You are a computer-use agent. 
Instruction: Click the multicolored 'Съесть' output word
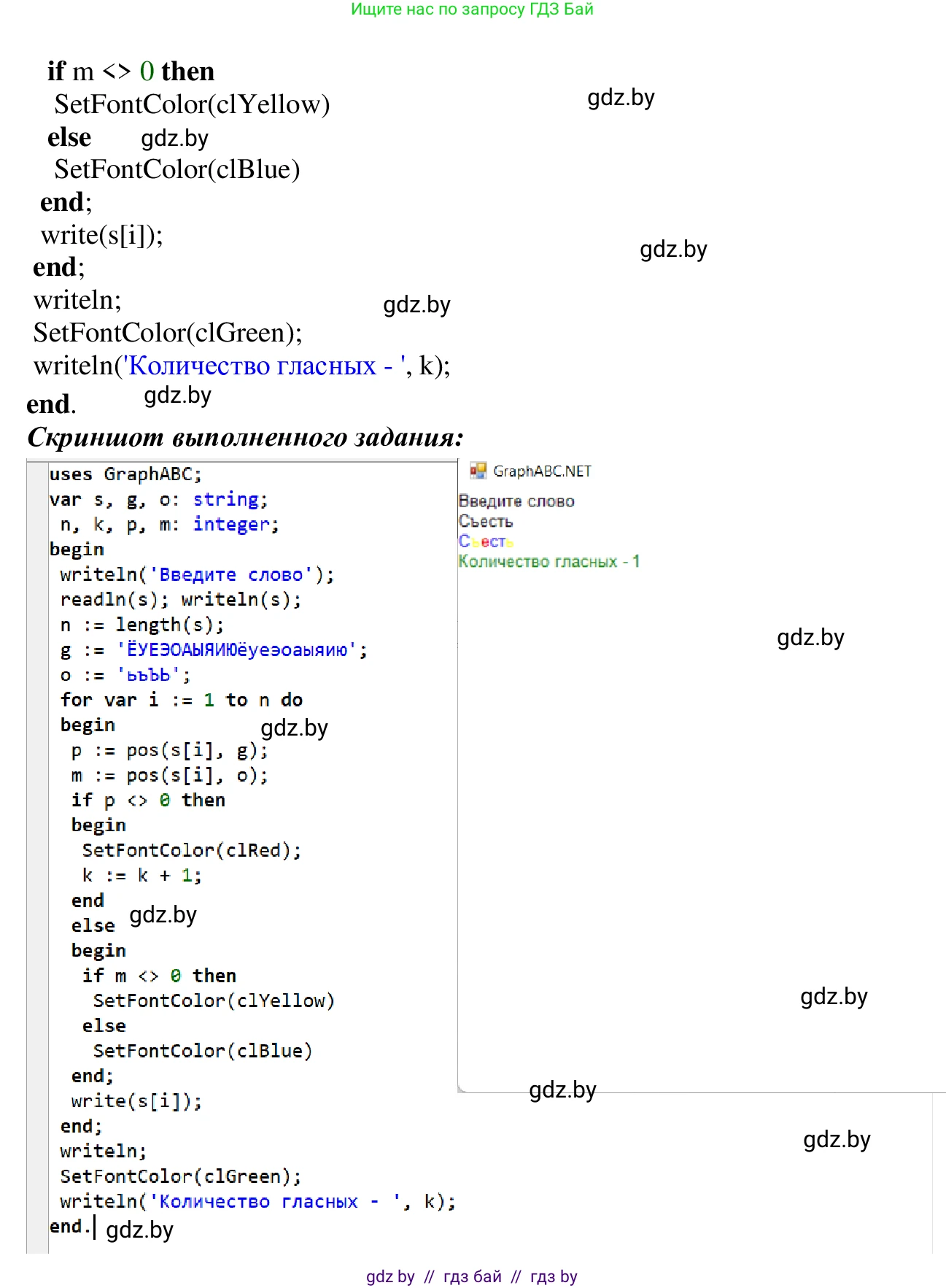tap(486, 541)
